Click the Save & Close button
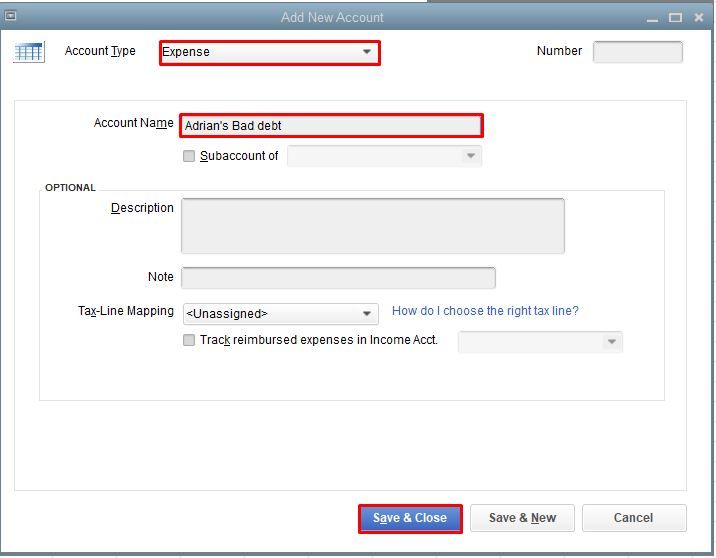The image size is (716, 558). 410,518
